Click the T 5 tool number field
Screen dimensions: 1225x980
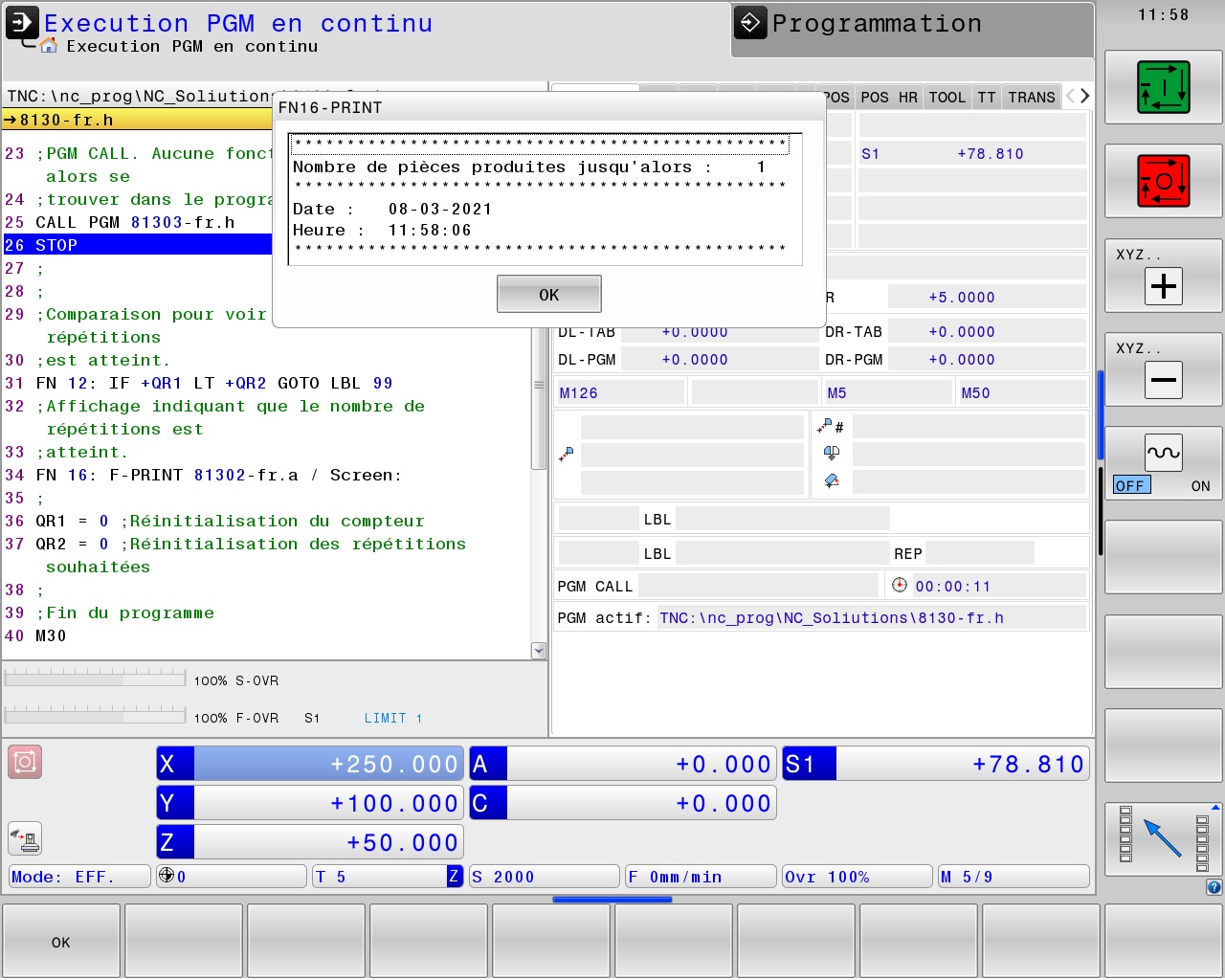(388, 877)
